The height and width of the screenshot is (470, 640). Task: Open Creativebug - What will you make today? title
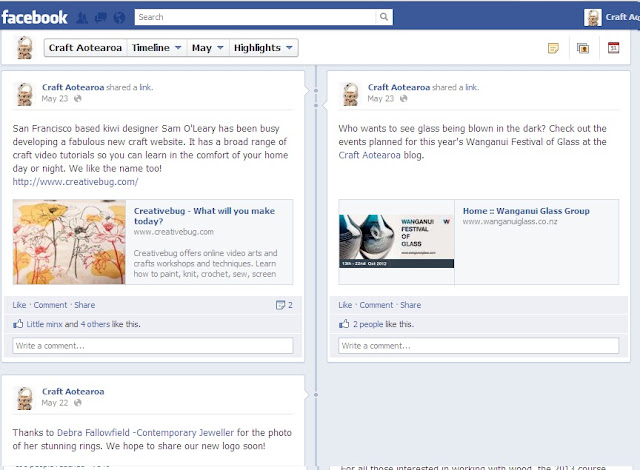click(x=204, y=216)
